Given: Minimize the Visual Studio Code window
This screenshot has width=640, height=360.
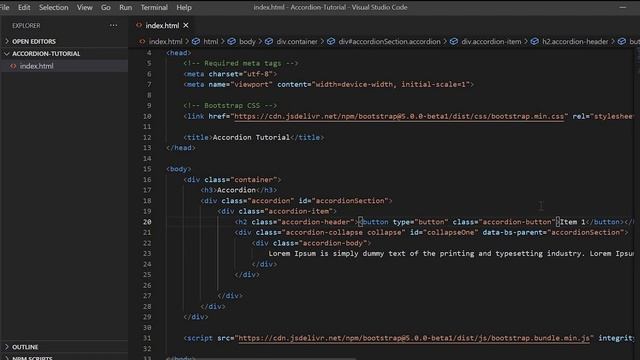Looking at the screenshot, I should tap(622, 7).
